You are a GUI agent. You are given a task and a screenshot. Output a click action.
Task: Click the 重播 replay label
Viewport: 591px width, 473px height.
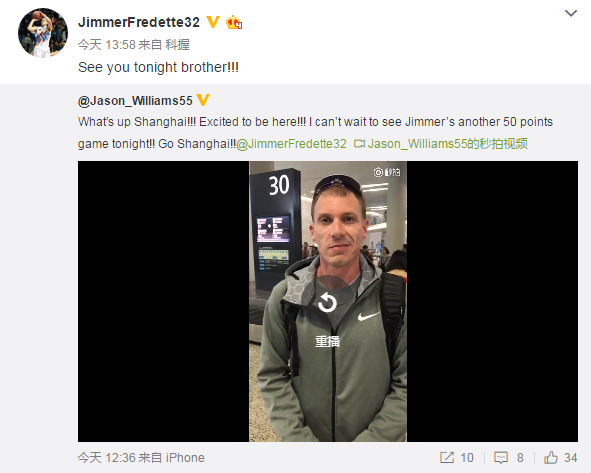327,341
